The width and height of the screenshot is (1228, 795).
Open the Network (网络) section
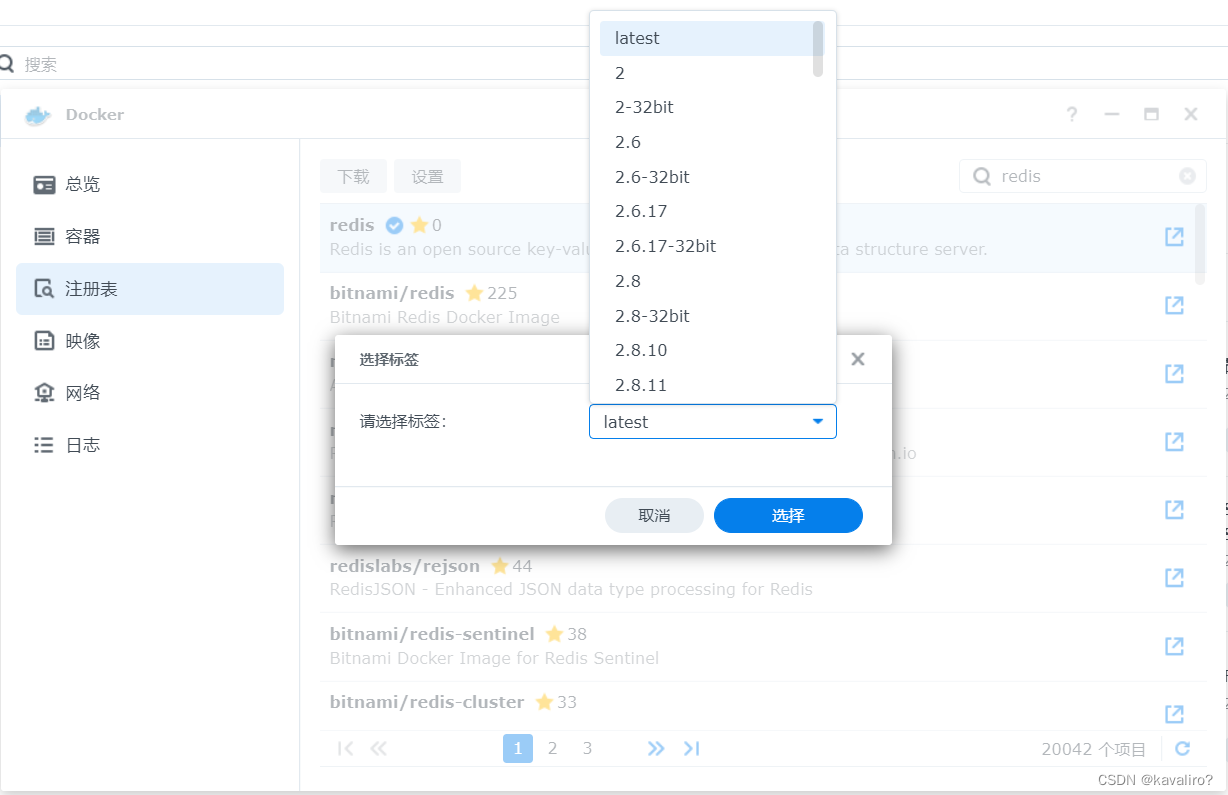tap(150, 393)
